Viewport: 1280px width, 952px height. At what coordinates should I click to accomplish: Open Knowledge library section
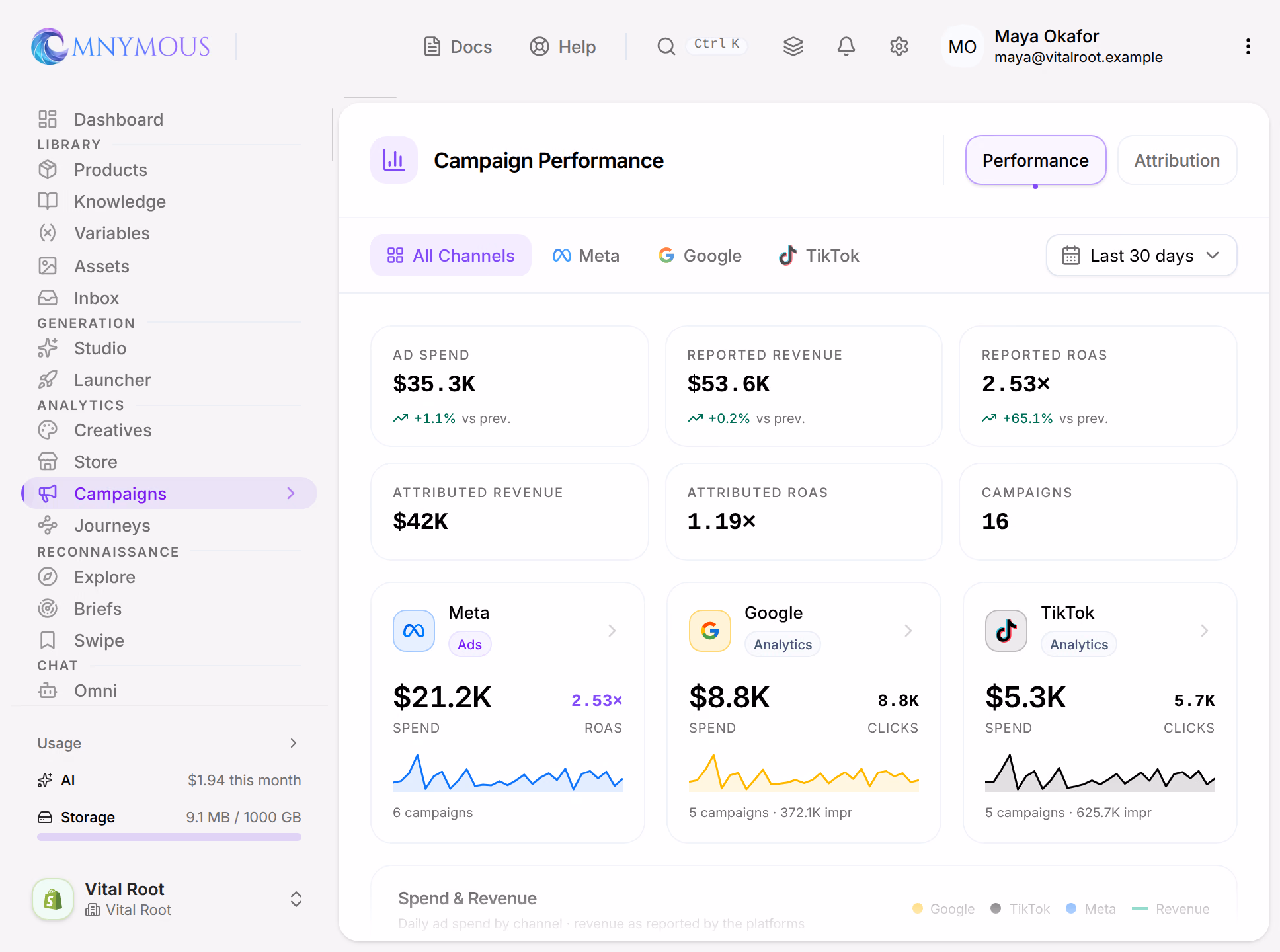pos(169,201)
